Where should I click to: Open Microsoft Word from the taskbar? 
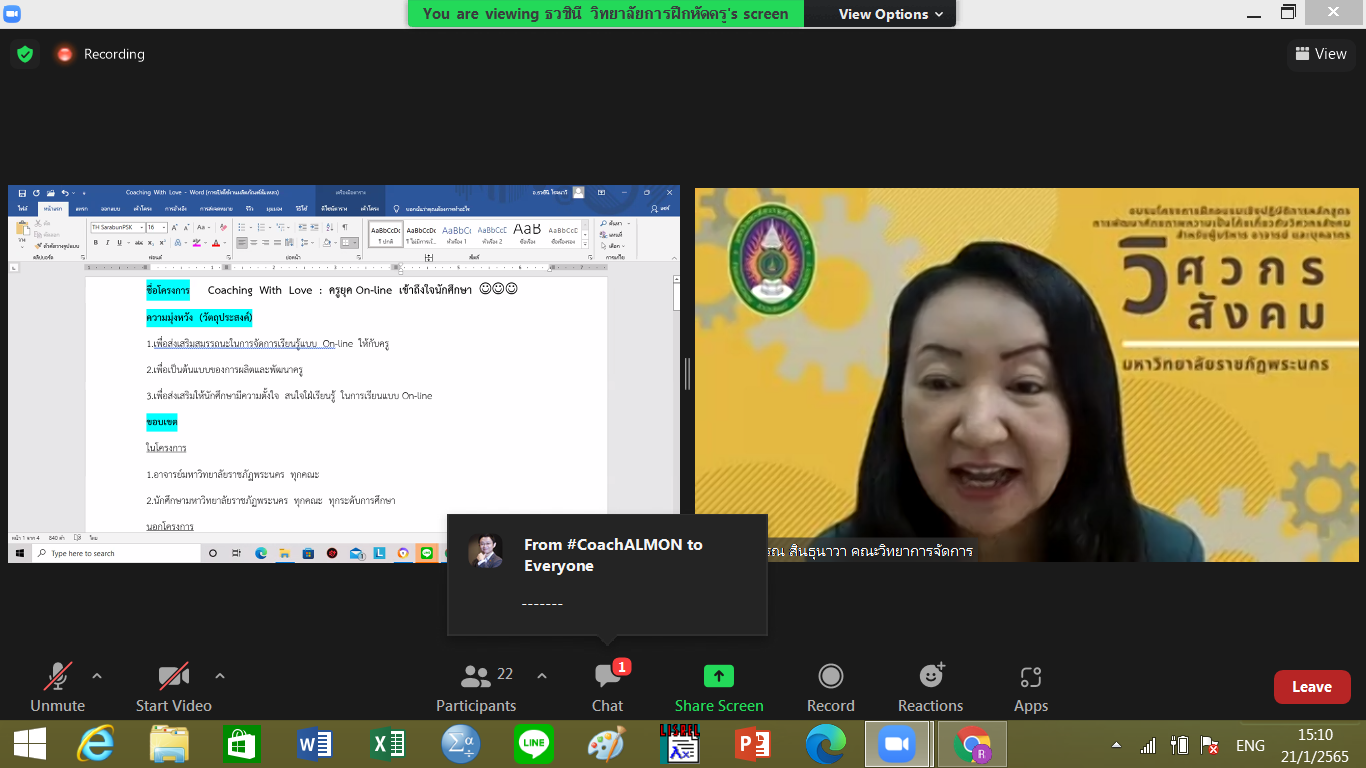click(x=315, y=745)
